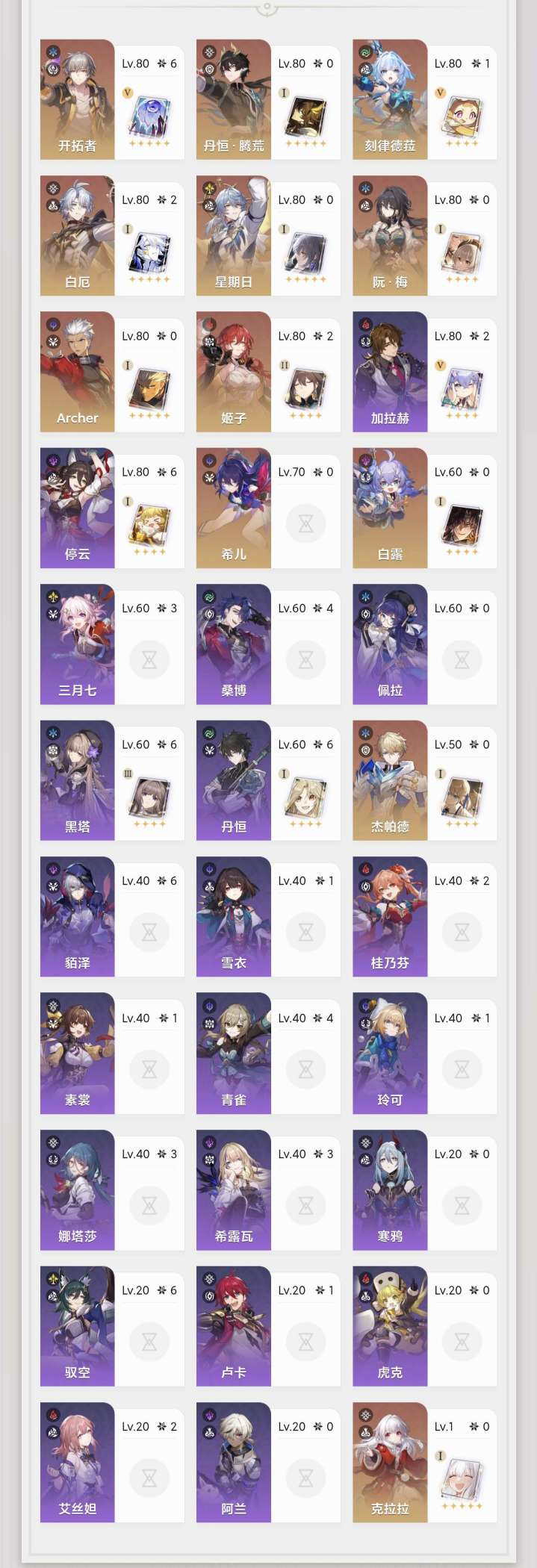Click the light cone icon beside 白露

pyautogui.click(x=462, y=525)
